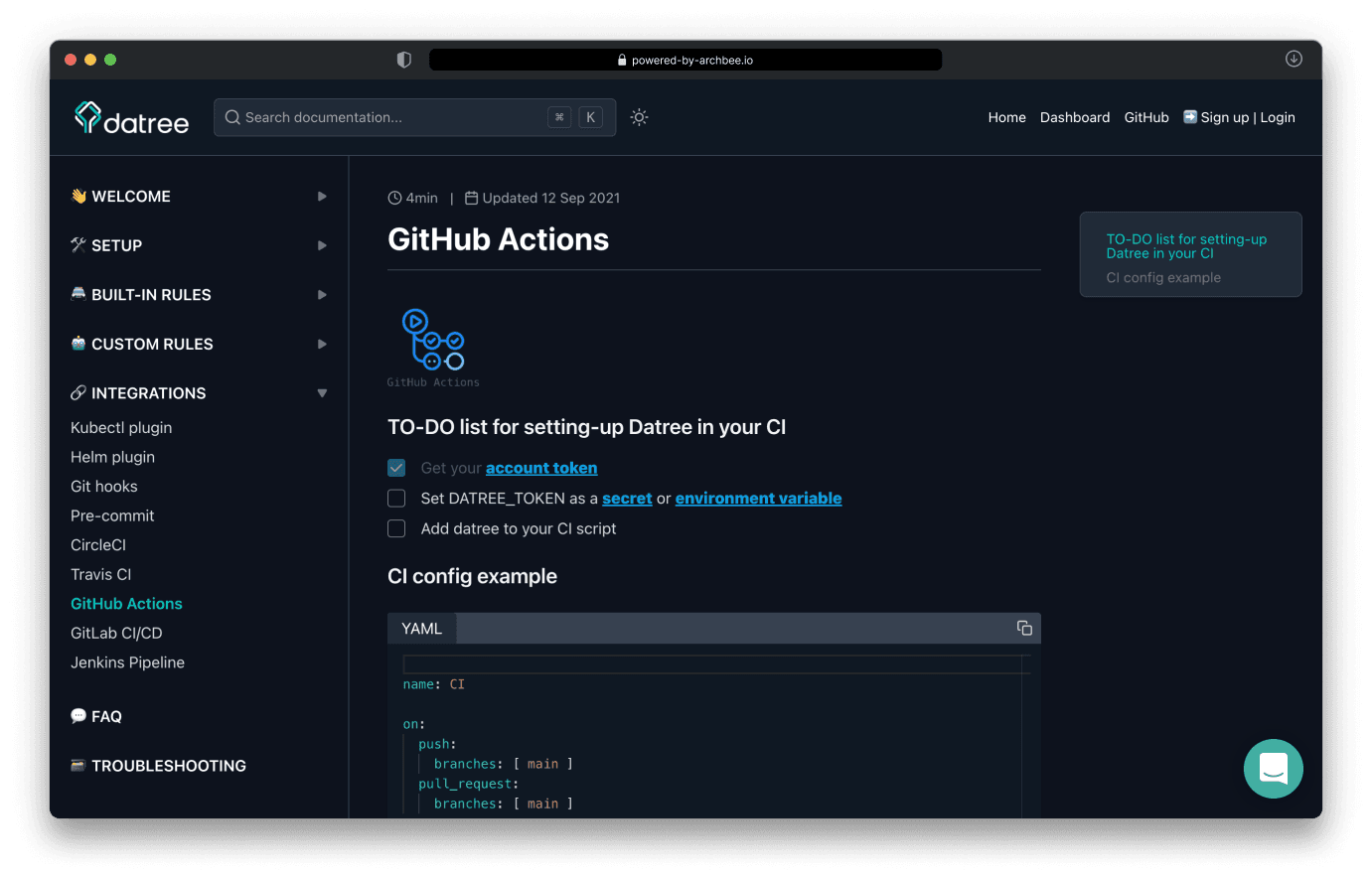Expand the WELCOME sidebar section
The image size is (1372, 878).
click(322, 197)
